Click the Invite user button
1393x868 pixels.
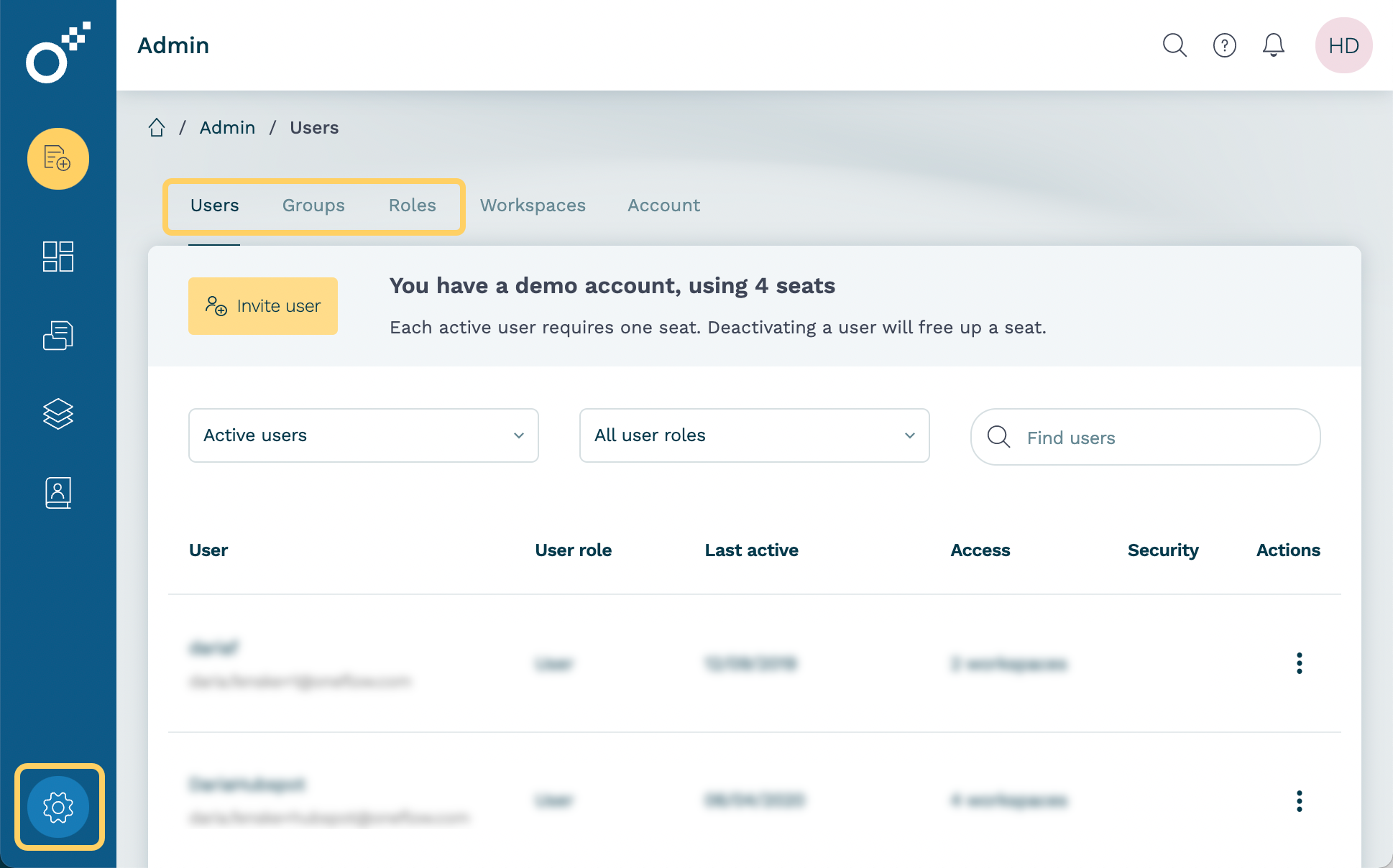(263, 306)
